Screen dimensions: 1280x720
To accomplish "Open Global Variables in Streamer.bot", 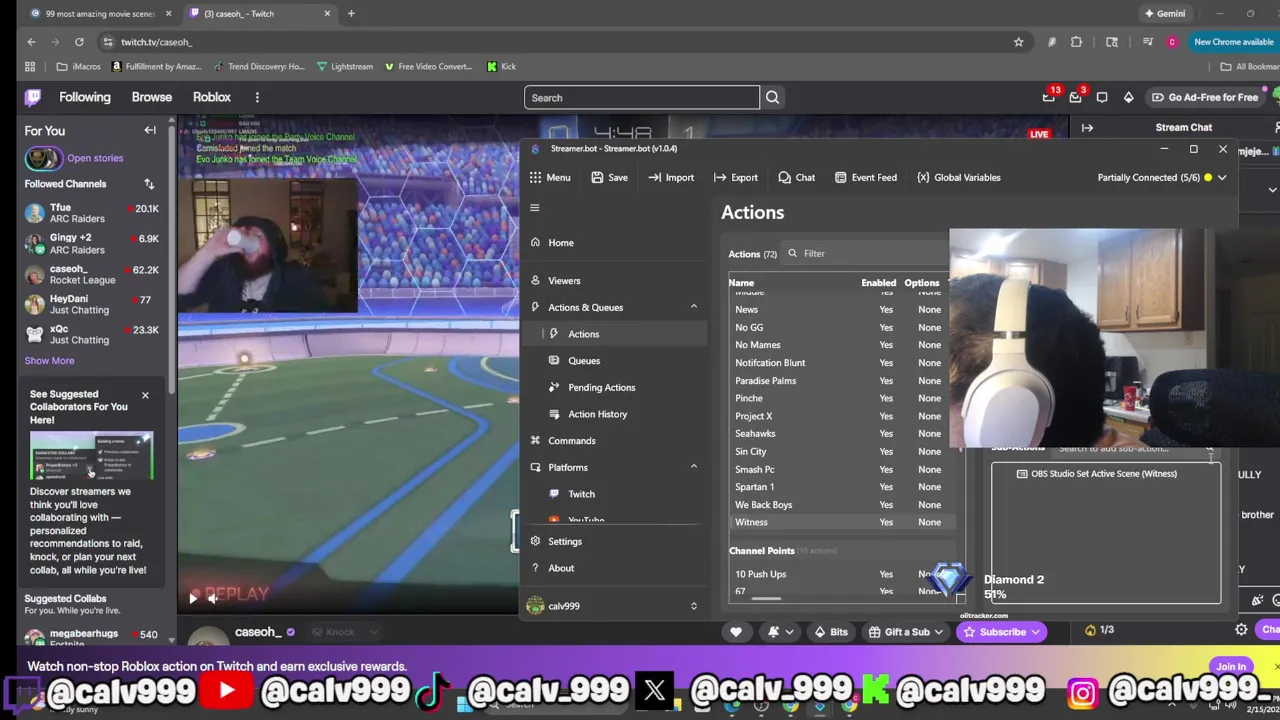I will point(958,177).
